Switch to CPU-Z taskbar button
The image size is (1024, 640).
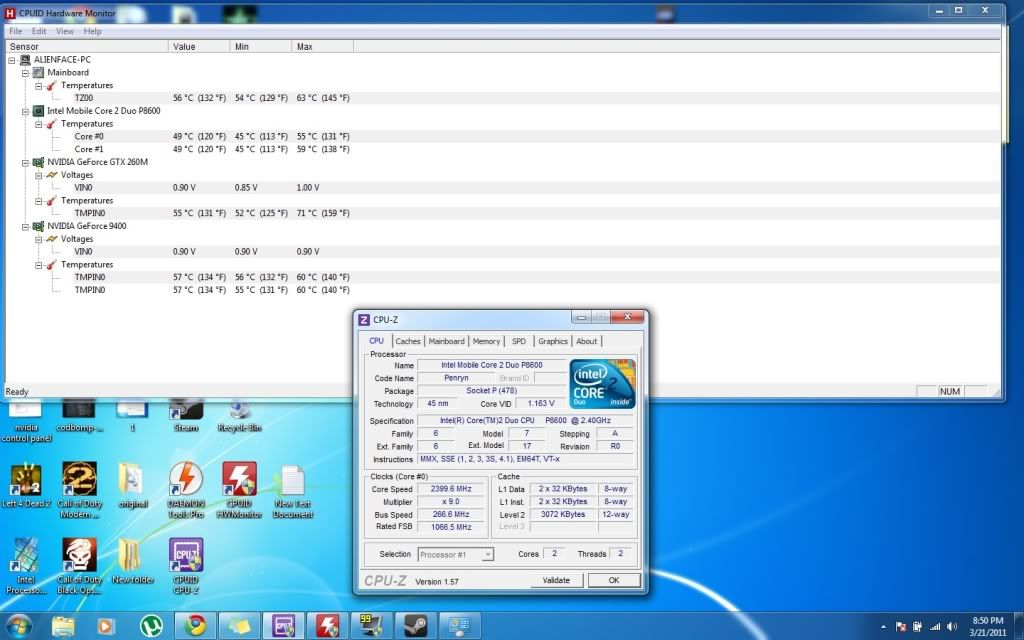click(283, 626)
